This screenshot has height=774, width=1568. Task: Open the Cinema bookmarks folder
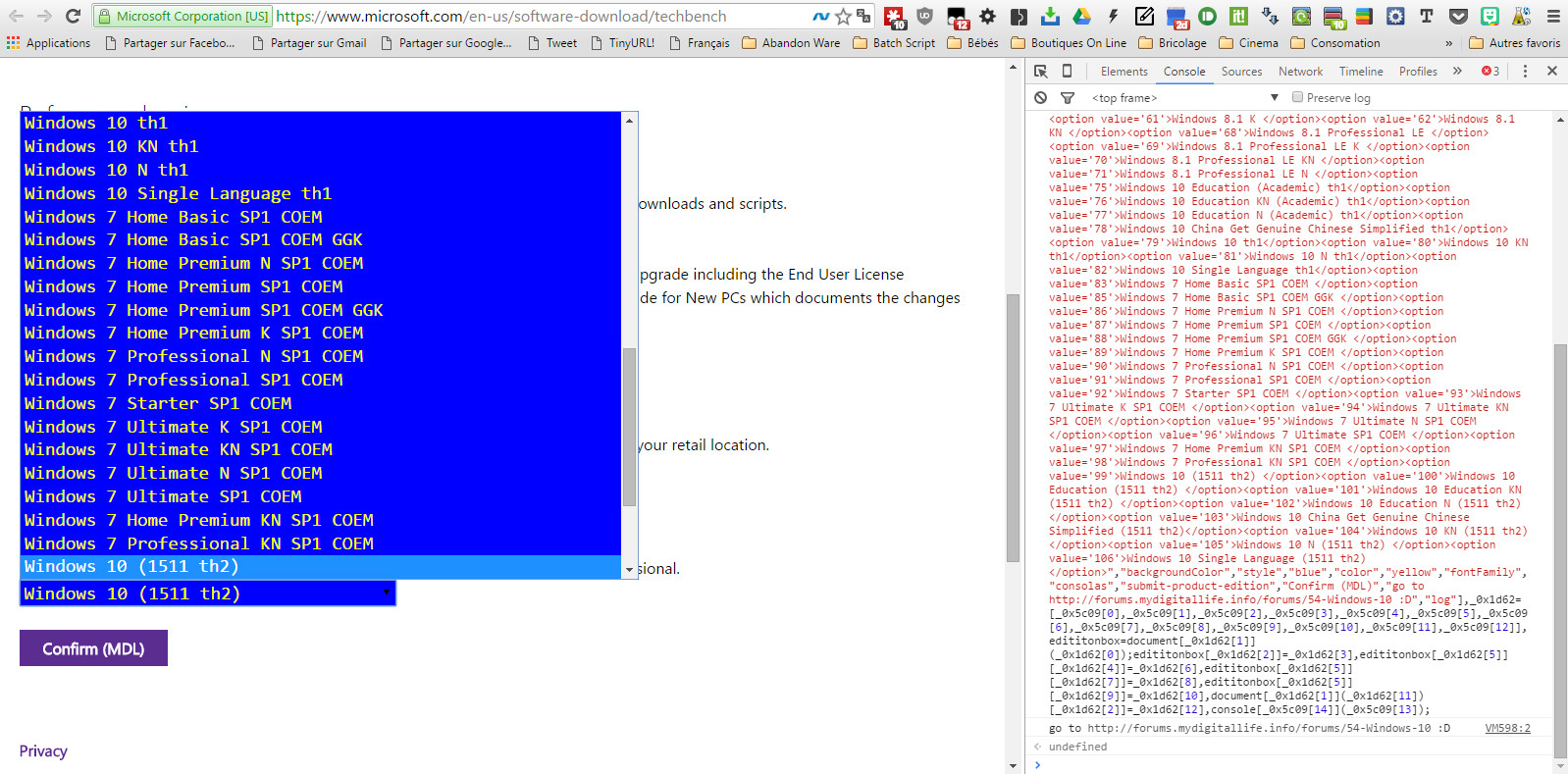pyautogui.click(x=1248, y=43)
